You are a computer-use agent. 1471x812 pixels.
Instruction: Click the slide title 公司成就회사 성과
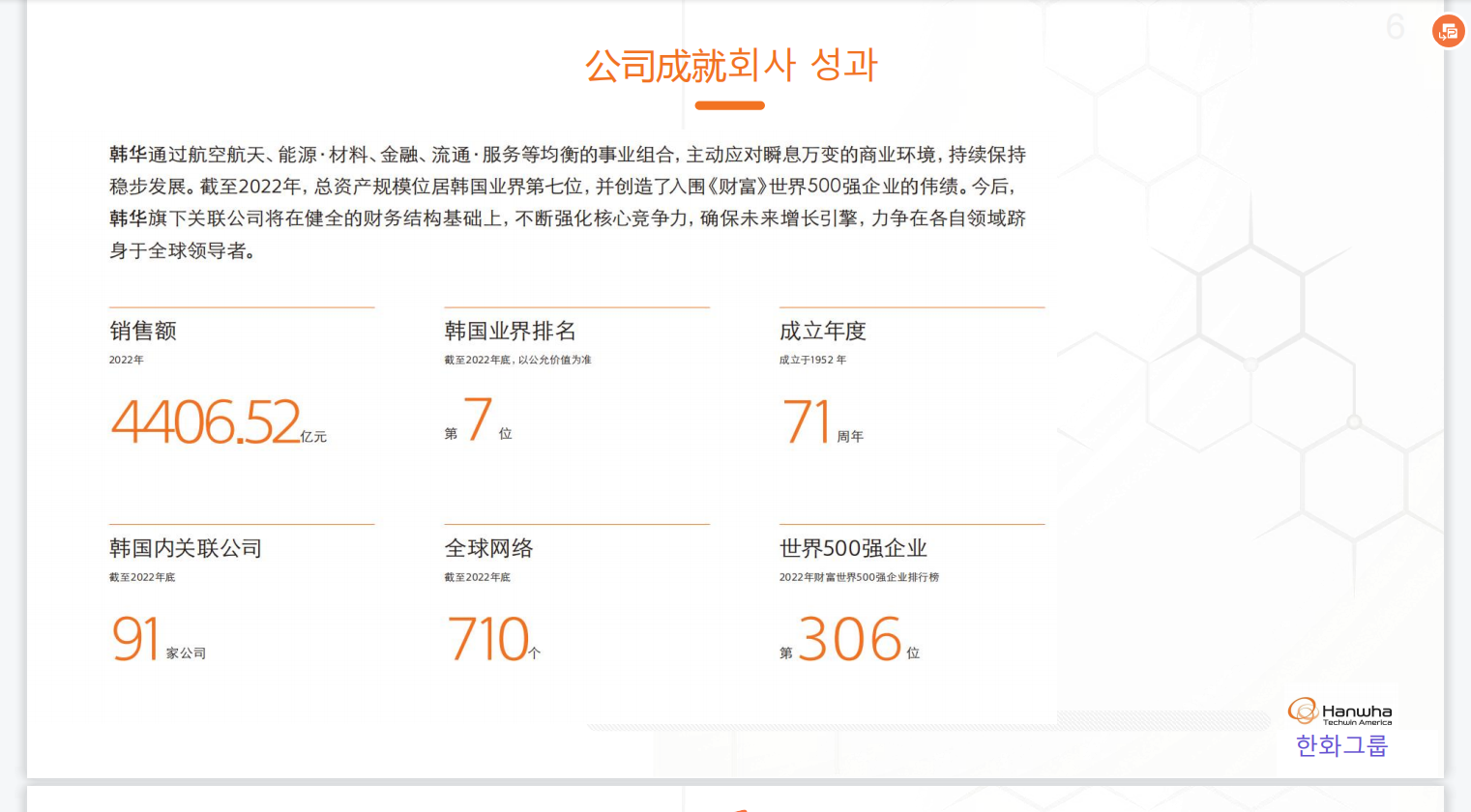coord(731,66)
